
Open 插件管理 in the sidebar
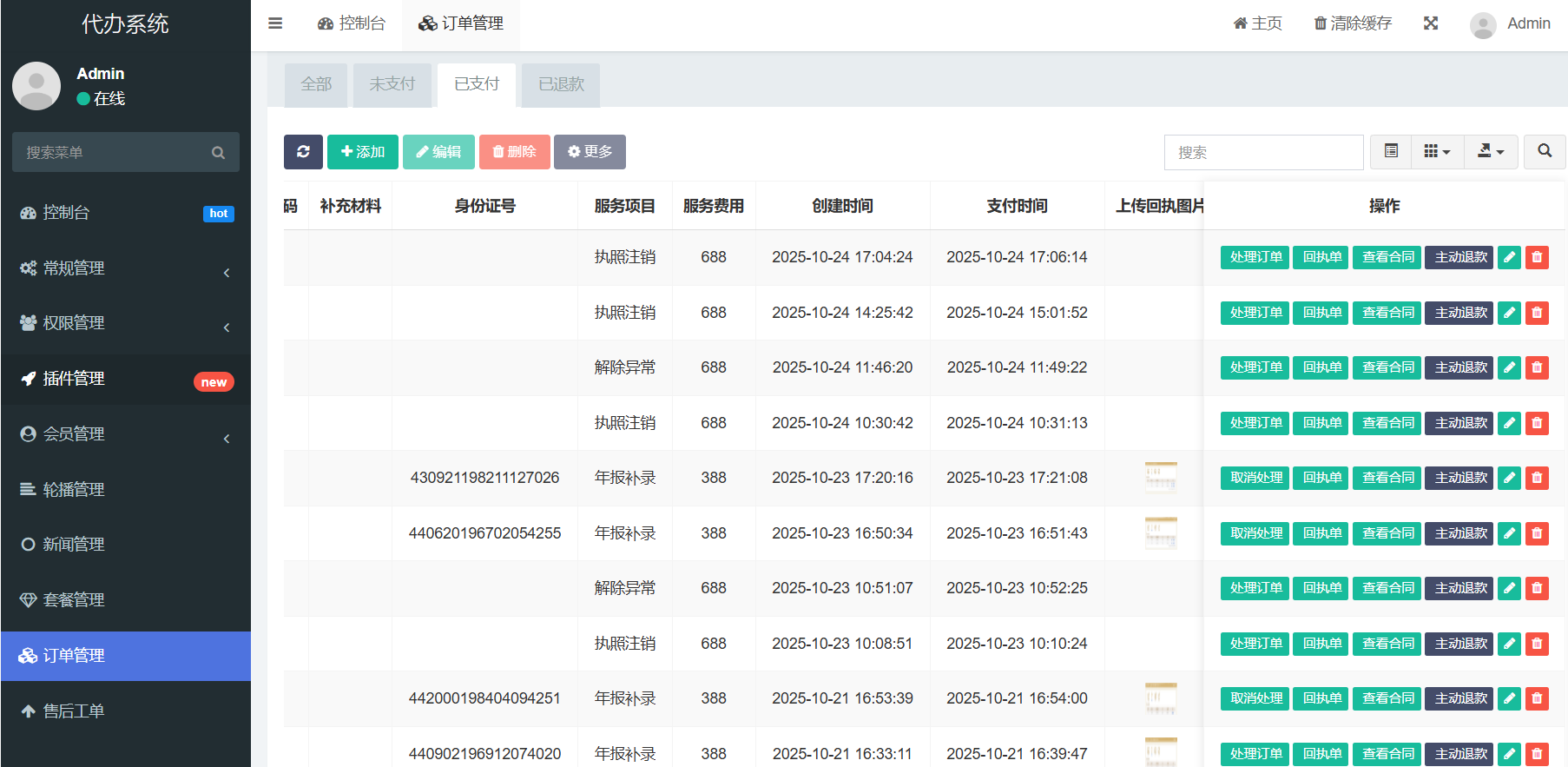tap(125, 379)
